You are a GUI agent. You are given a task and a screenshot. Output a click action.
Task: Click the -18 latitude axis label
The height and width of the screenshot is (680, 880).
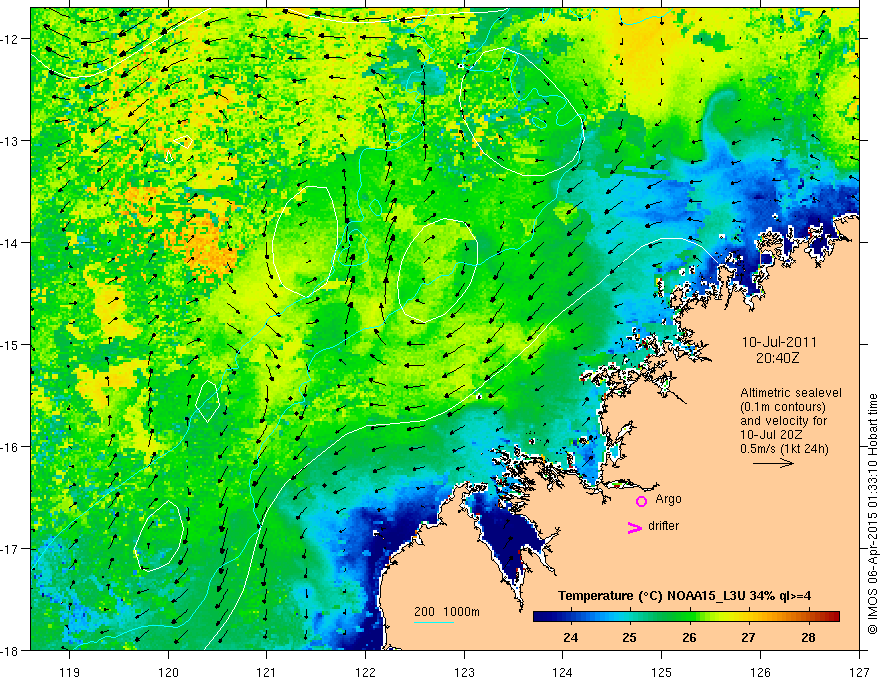click(x=10, y=651)
